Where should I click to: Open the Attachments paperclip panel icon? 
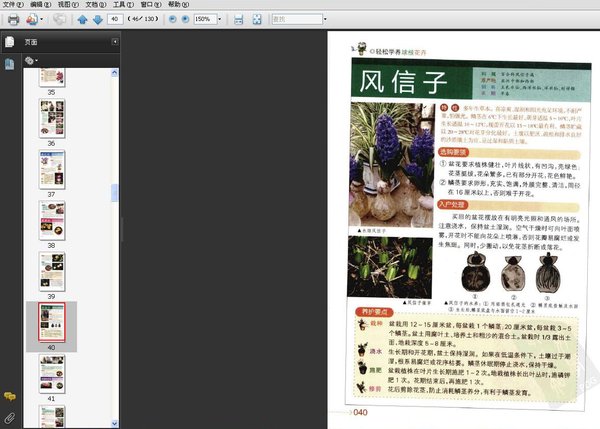pyautogui.click(x=10, y=418)
